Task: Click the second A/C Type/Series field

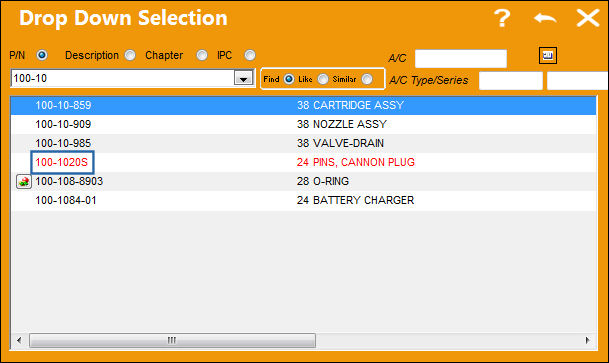Action: click(578, 81)
